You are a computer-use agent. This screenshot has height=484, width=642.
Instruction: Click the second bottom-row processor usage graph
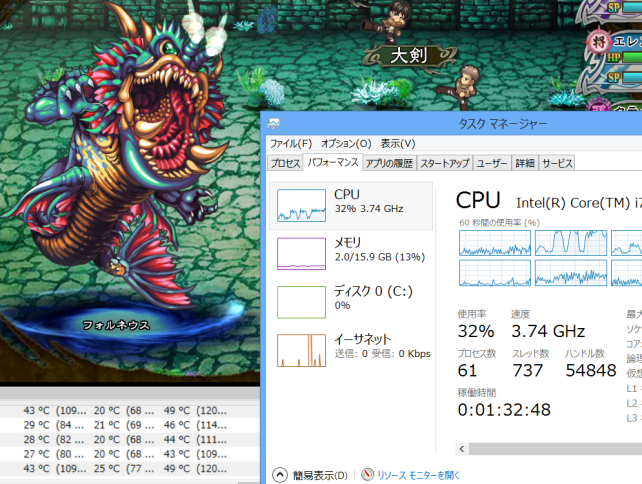(x=571, y=273)
